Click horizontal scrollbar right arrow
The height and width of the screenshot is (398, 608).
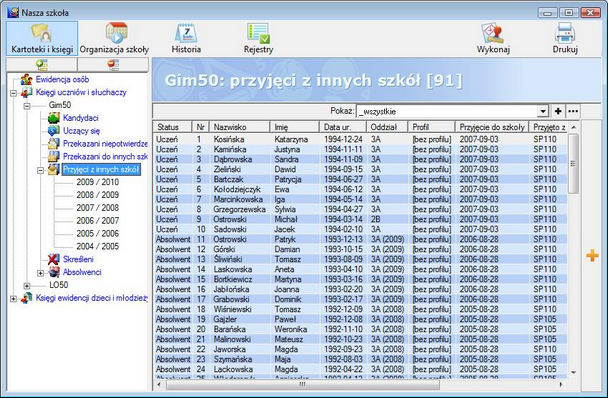pyautogui.click(x=561, y=384)
